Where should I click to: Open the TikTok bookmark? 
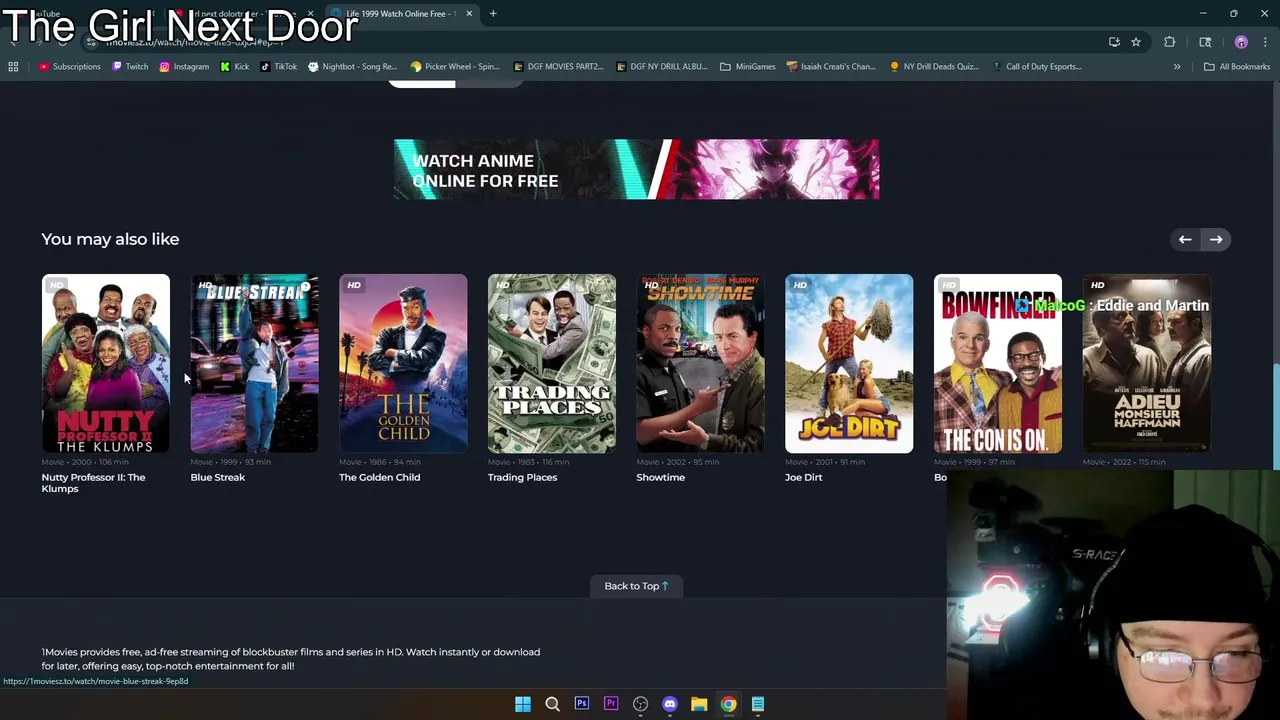point(279,67)
